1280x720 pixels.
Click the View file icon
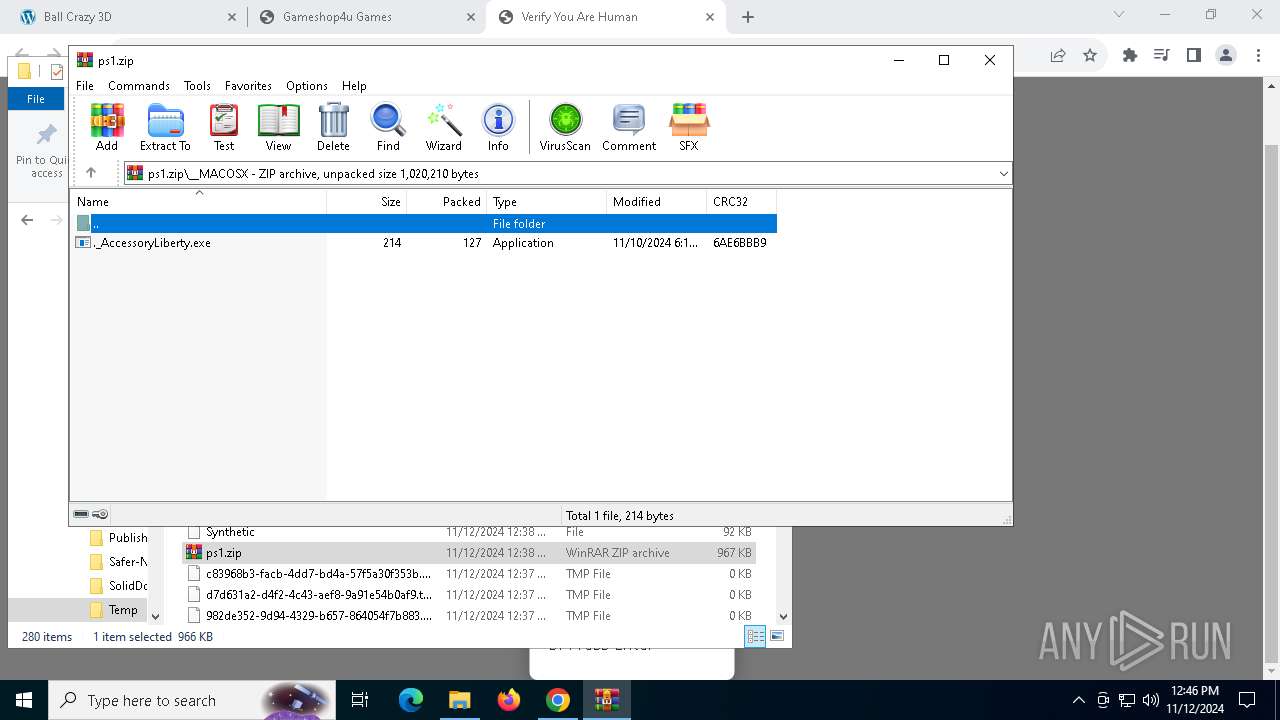(x=278, y=127)
